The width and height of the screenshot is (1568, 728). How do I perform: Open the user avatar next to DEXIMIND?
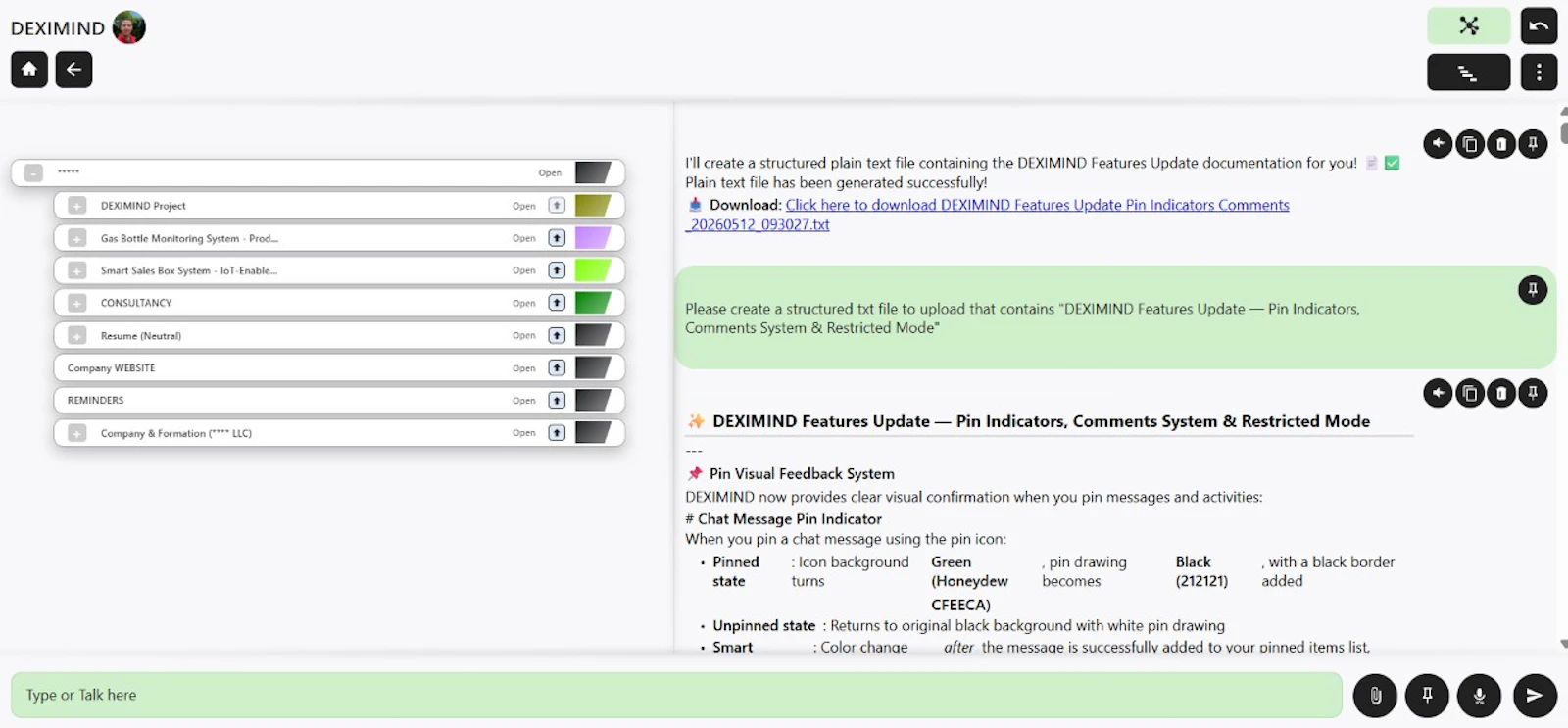(x=129, y=27)
